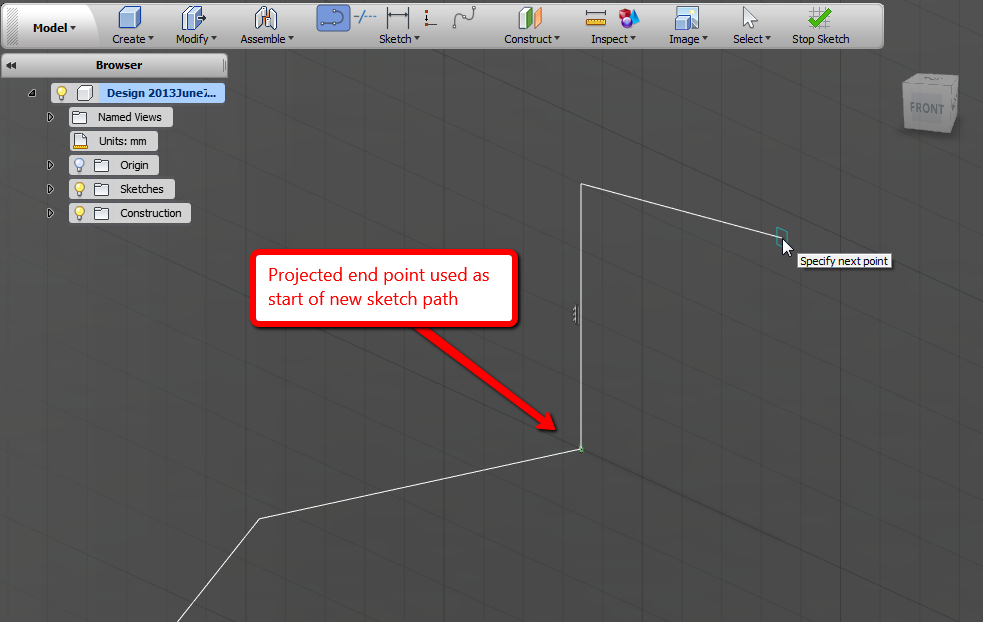Toggle Origin visibility light bulb
983x622 pixels.
coord(79,165)
